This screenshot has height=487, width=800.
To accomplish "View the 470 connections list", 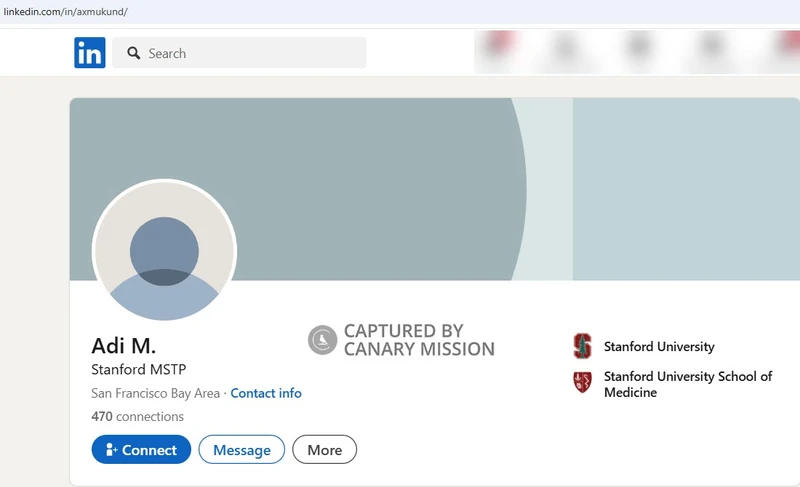I will pos(138,417).
